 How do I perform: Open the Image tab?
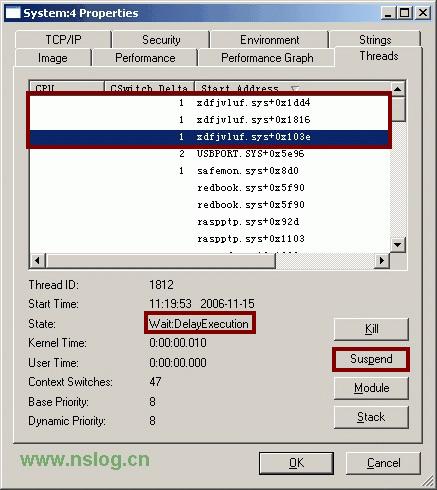pyautogui.click(x=53, y=58)
